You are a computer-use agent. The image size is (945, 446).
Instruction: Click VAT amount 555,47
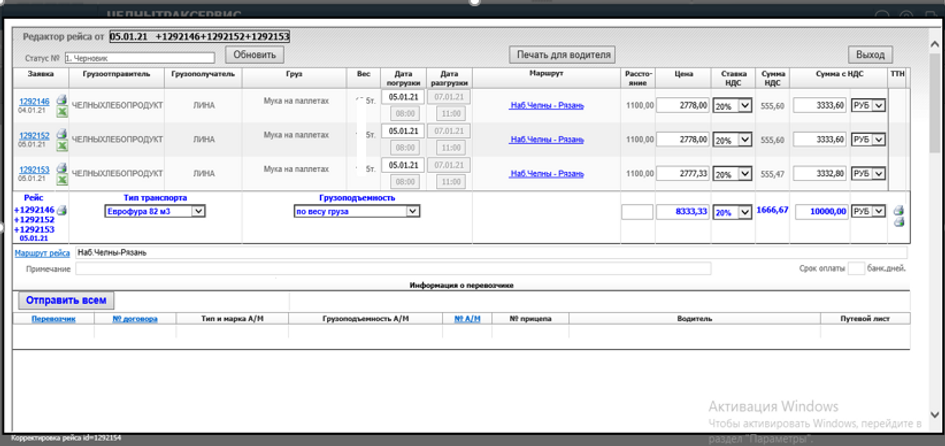tap(771, 174)
